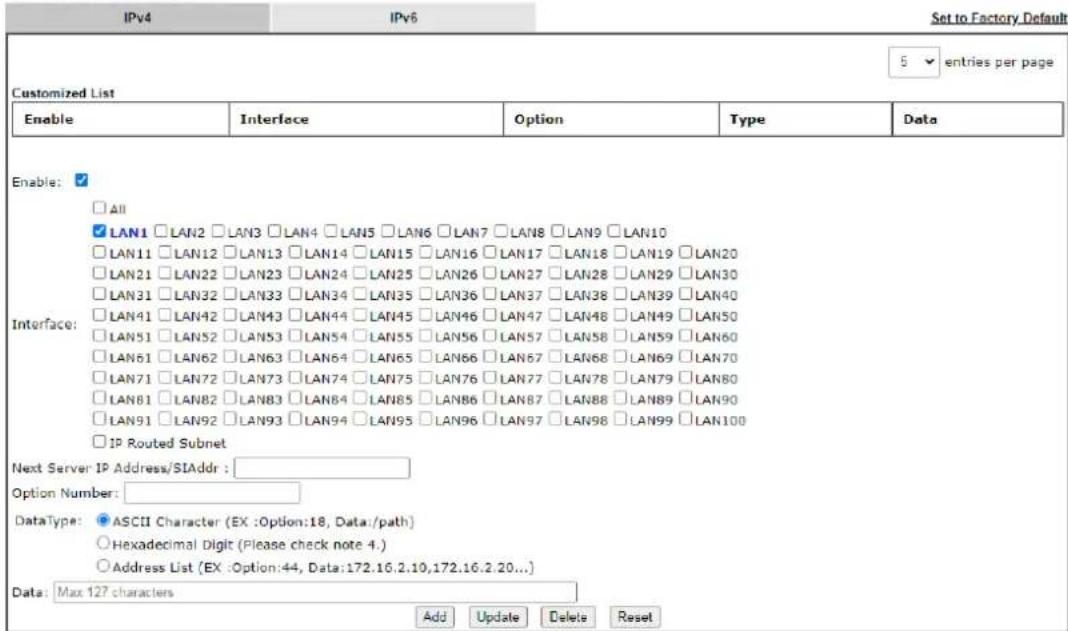Select the LAN80 checkbox
Image resolution: width=1068 pixels, height=631 pixels.
(685, 377)
